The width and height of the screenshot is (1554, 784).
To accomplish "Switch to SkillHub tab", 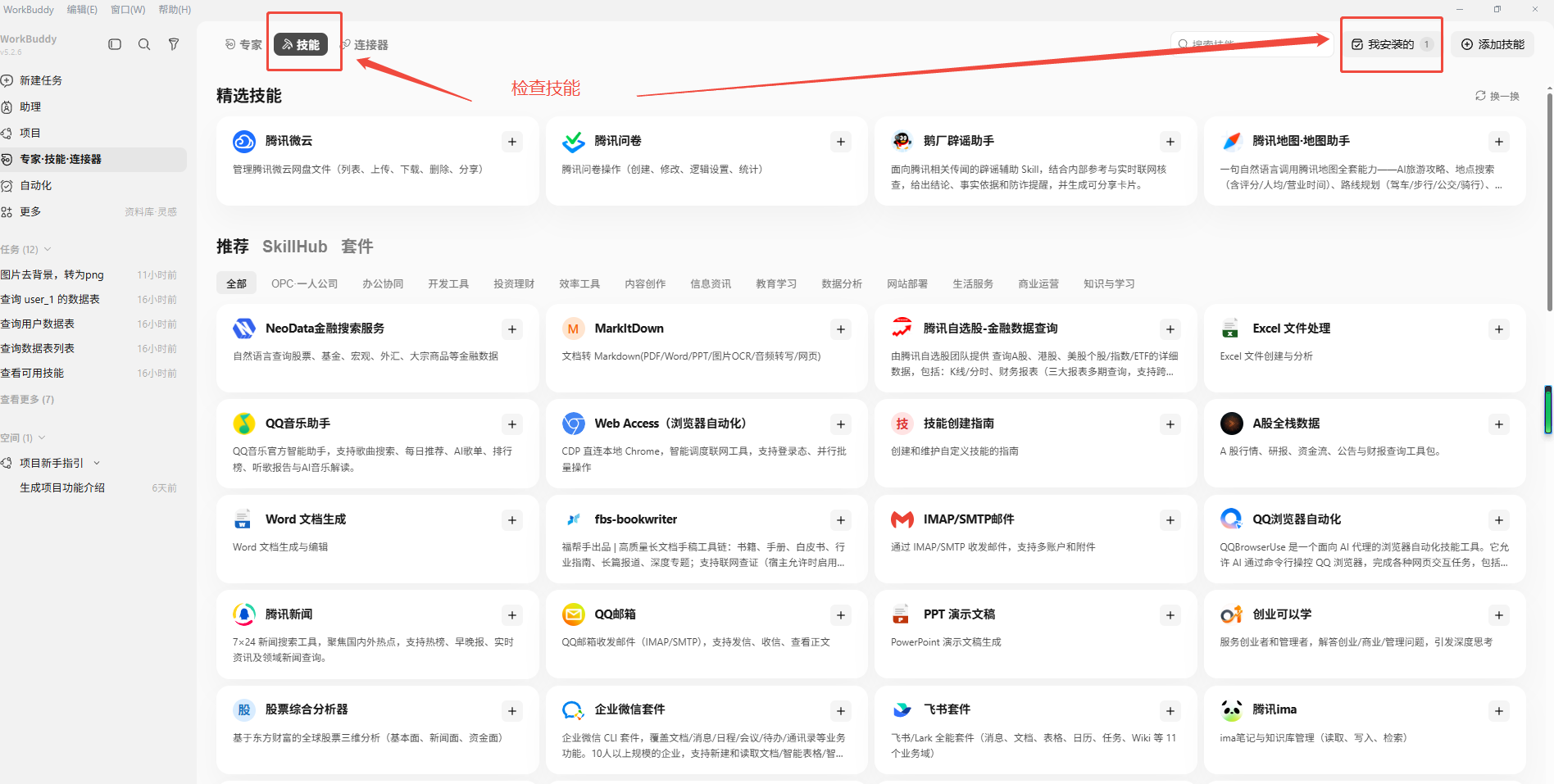I will (294, 247).
